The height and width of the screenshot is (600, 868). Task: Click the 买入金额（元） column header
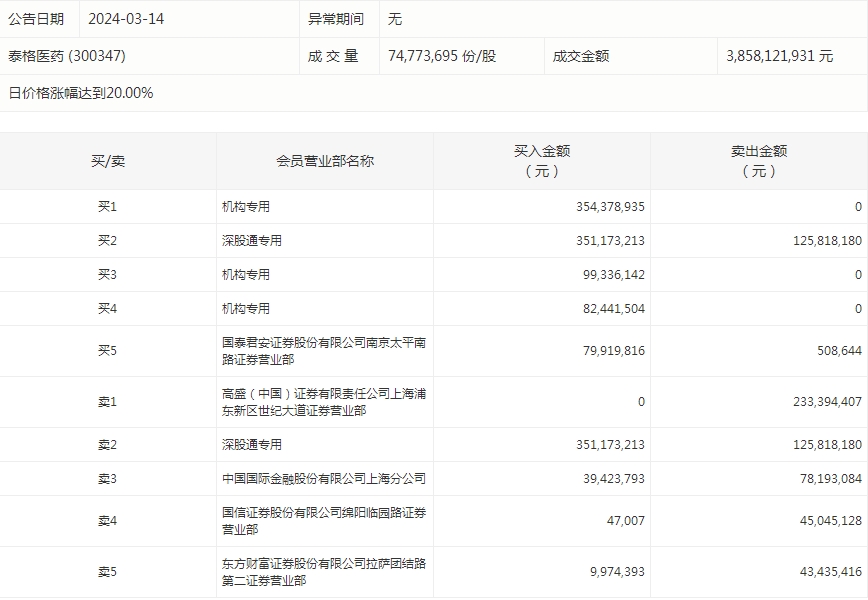[x=542, y=161]
